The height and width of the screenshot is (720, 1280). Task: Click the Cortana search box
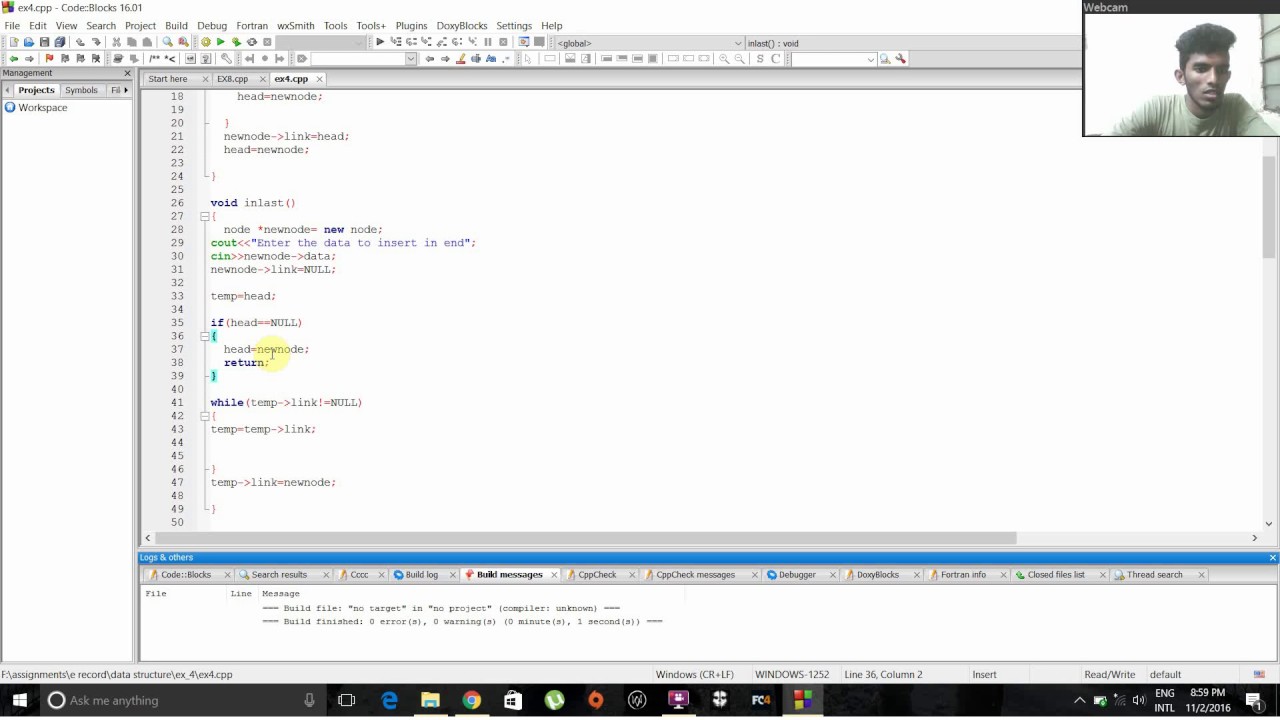[185, 700]
